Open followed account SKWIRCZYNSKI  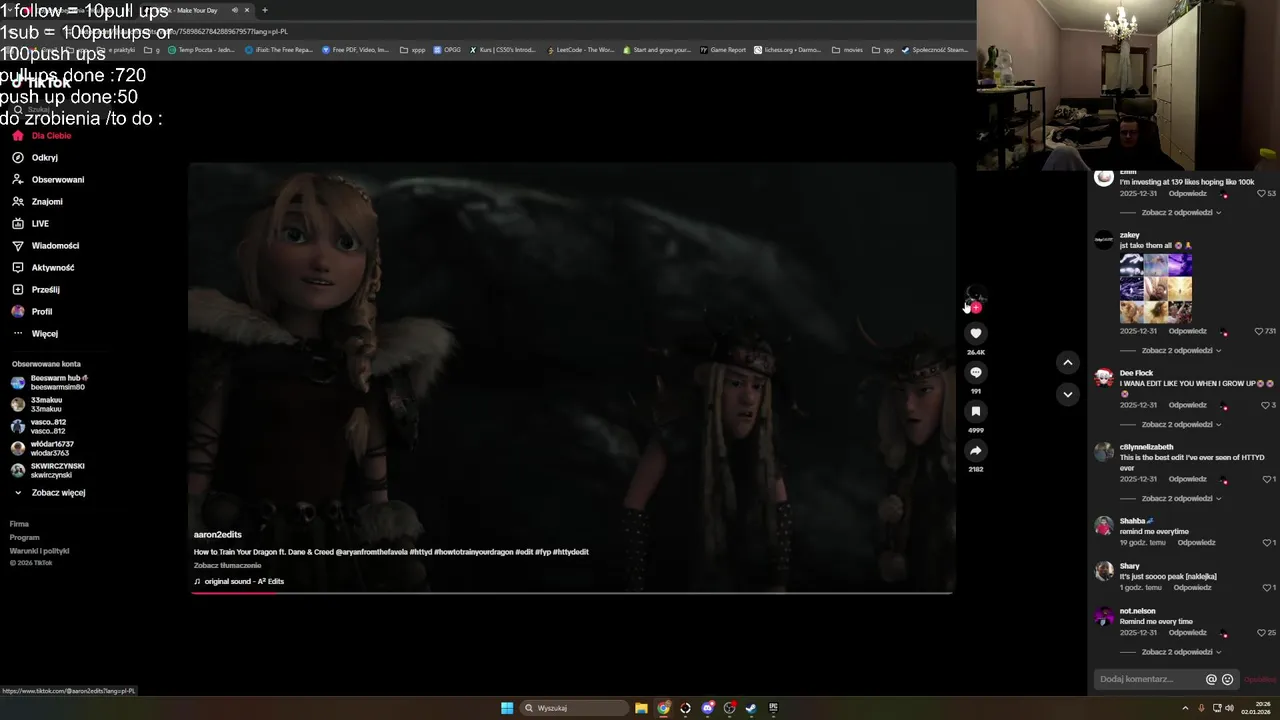[48, 471]
